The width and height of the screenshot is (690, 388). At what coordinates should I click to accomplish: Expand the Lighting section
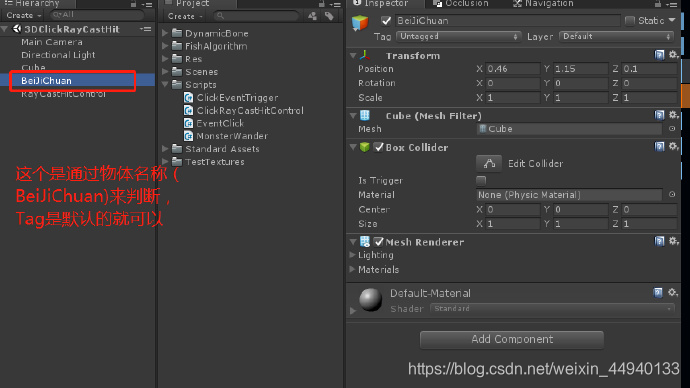click(x=352, y=255)
